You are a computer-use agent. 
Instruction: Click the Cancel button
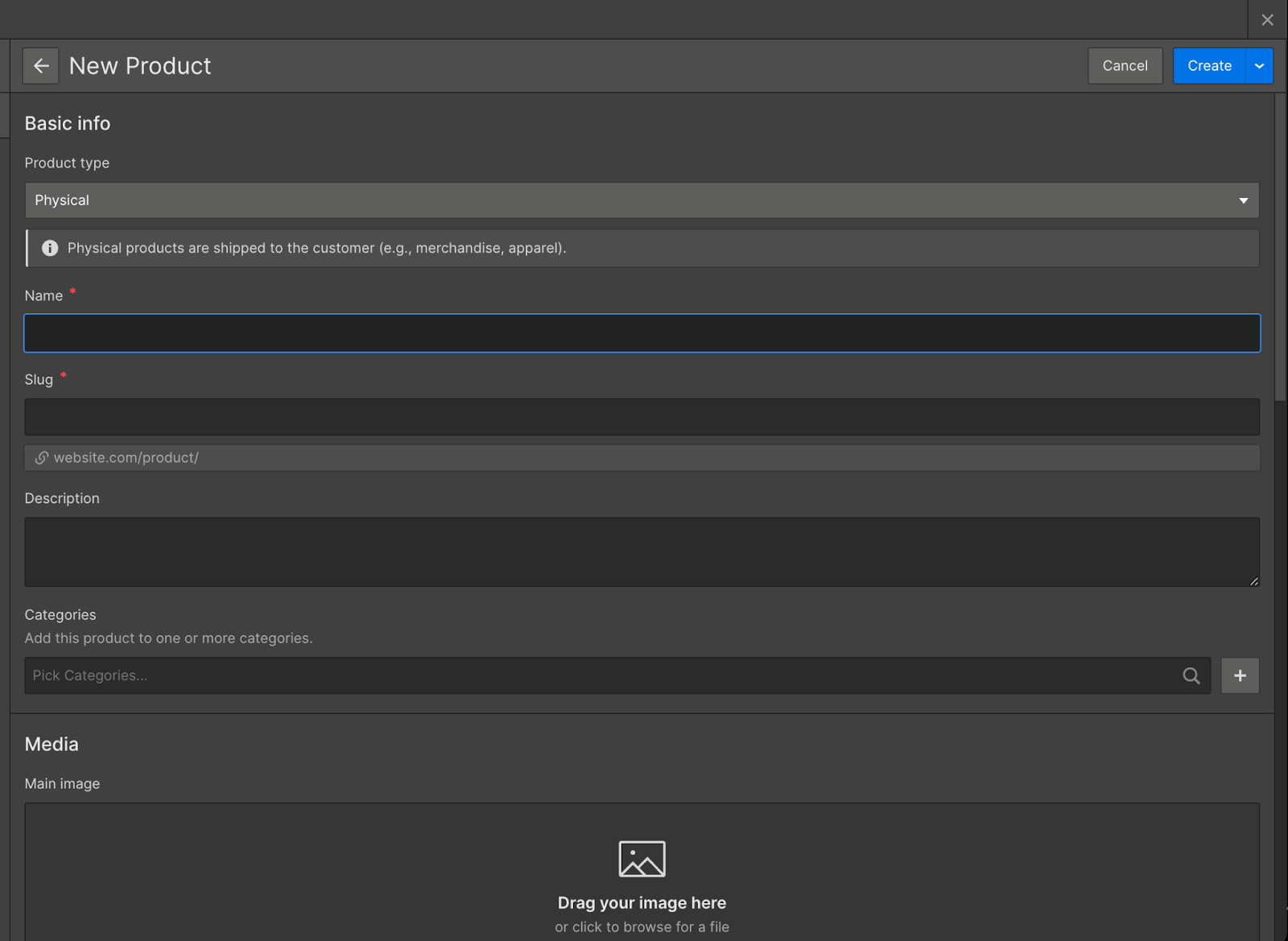[1125, 65]
